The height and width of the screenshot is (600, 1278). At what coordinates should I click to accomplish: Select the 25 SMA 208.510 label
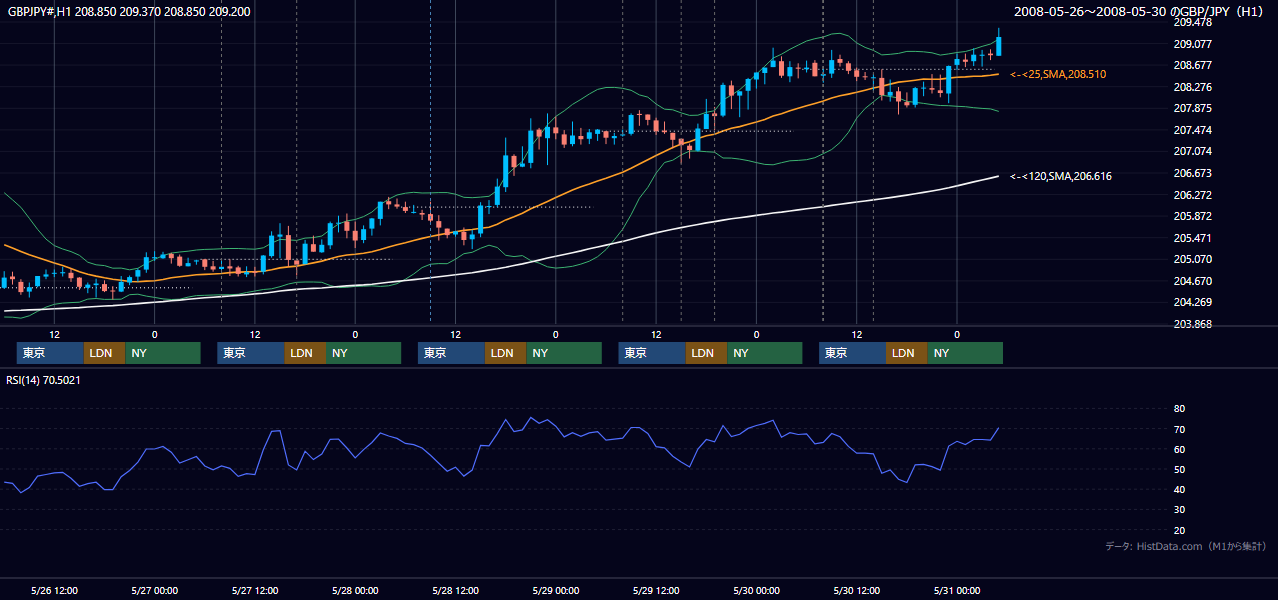tap(1058, 74)
